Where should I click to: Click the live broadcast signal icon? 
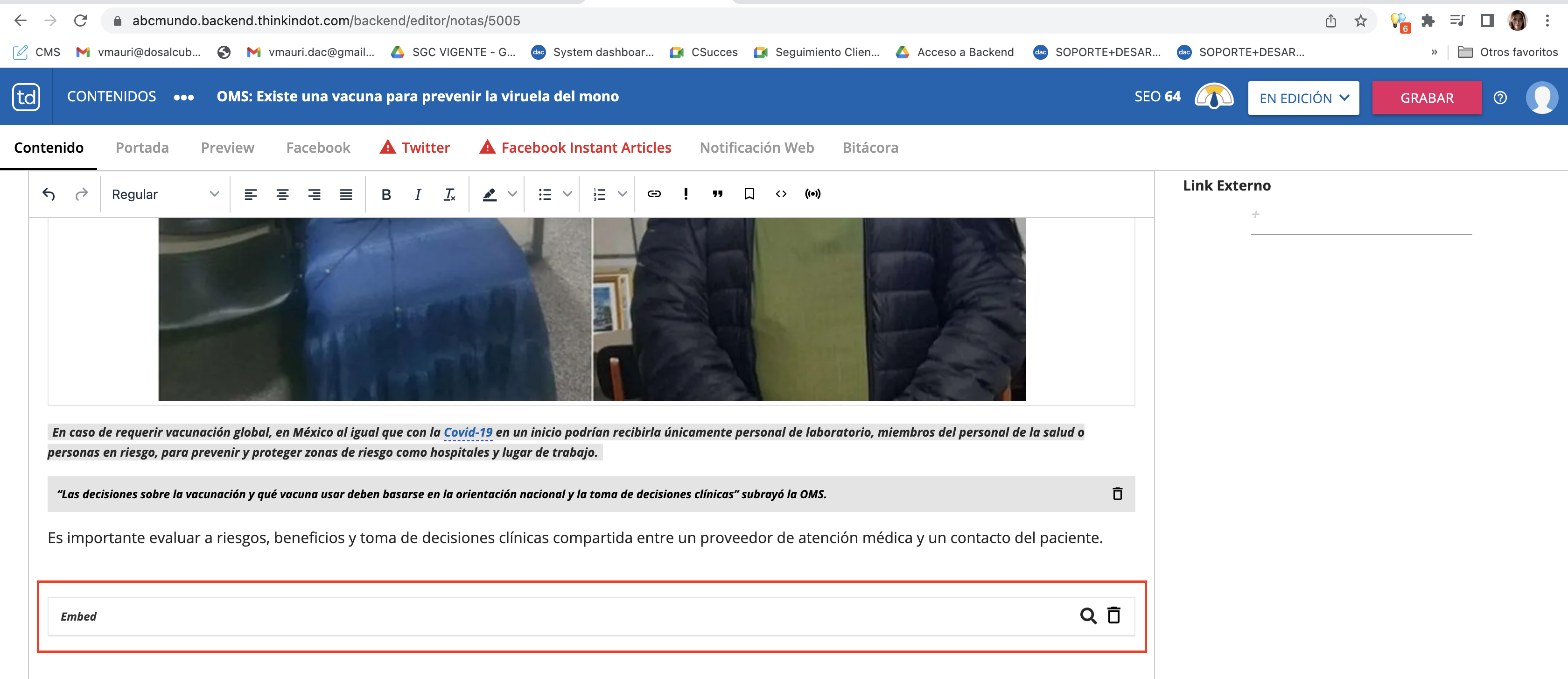(812, 194)
